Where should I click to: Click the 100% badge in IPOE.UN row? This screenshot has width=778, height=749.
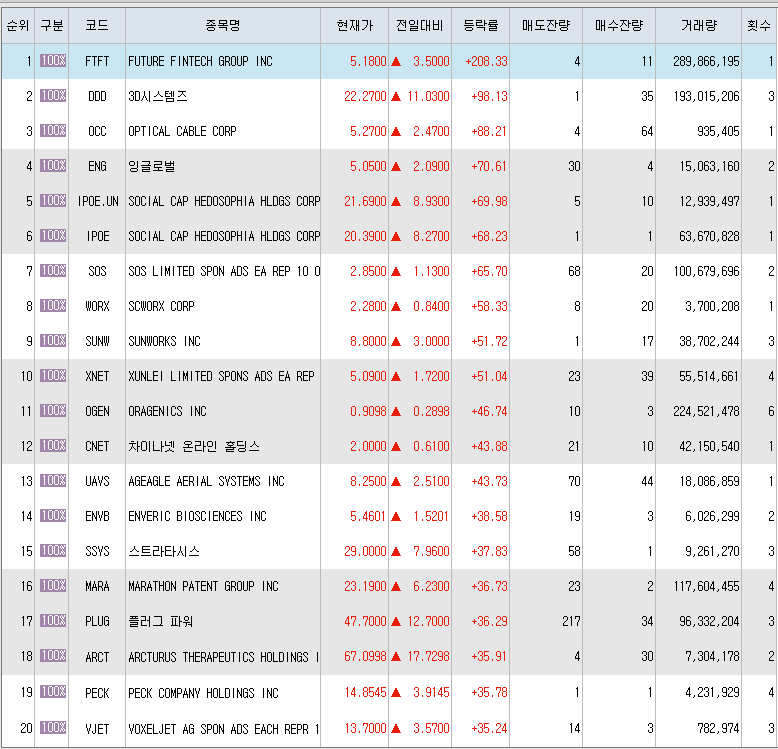[53, 200]
